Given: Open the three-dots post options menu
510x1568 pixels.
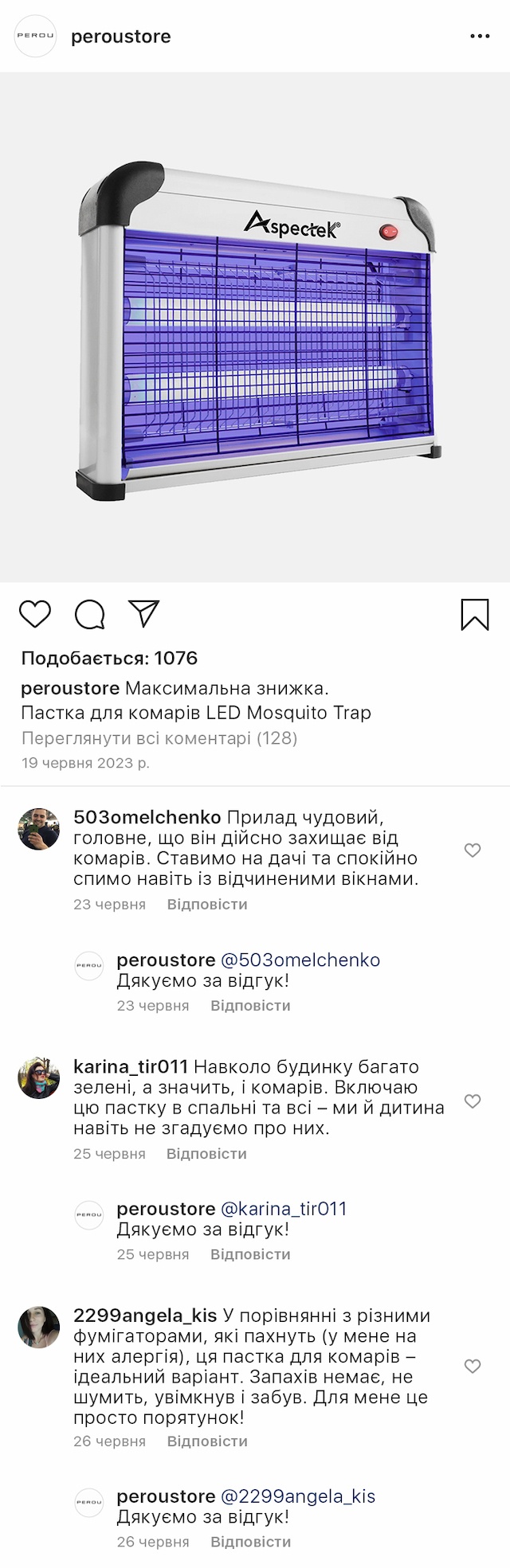Looking at the screenshot, I should 480,37.
